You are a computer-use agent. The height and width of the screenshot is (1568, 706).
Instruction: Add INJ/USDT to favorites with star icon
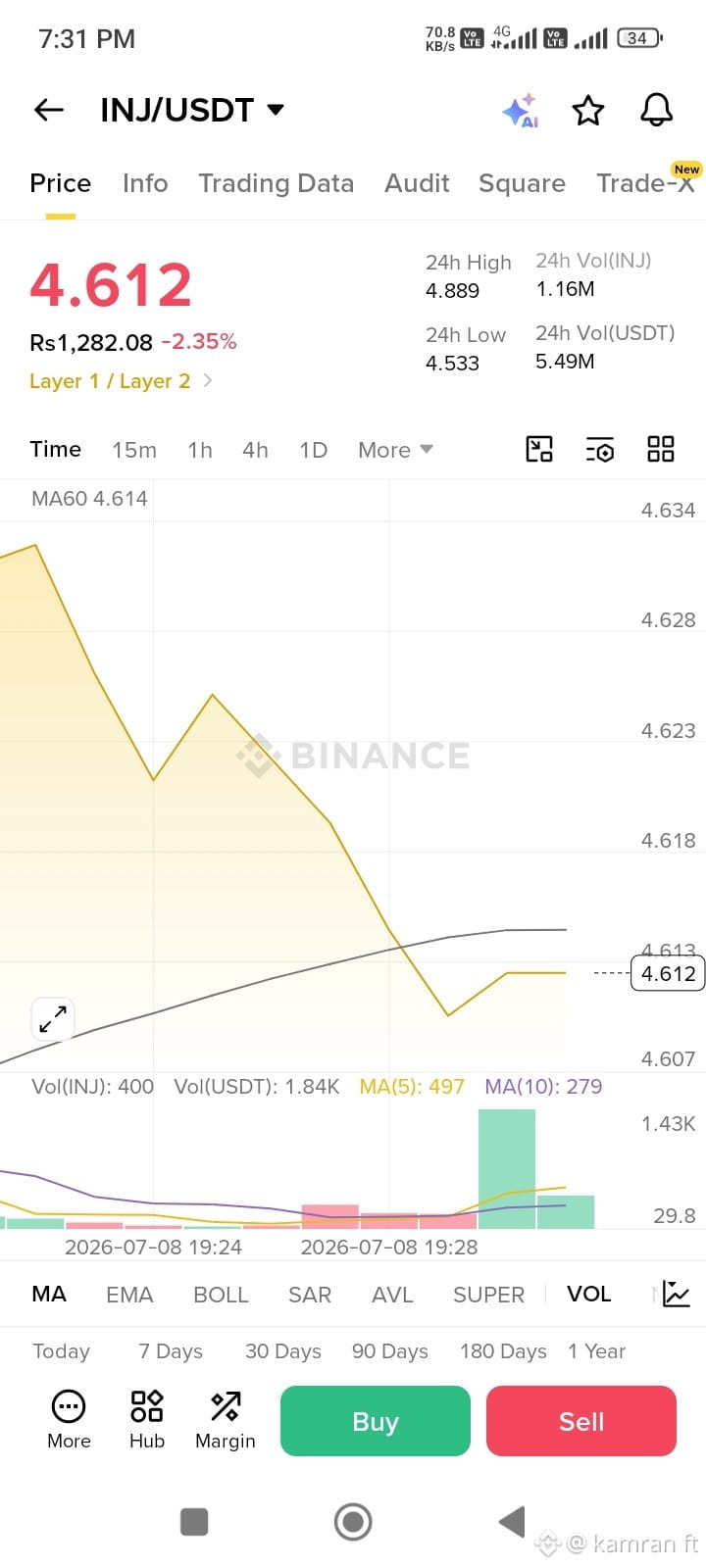pos(588,111)
